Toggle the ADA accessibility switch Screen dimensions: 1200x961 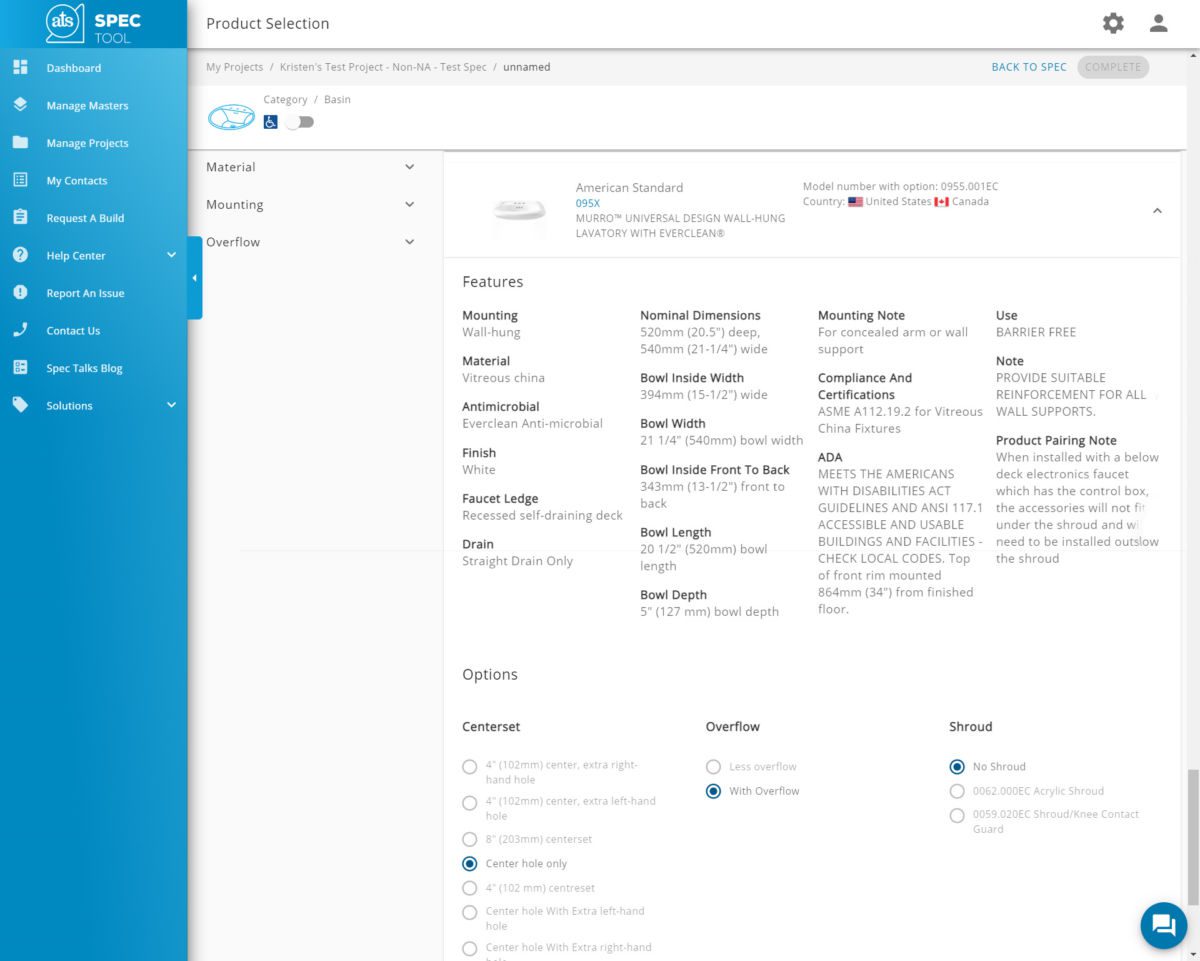click(299, 122)
